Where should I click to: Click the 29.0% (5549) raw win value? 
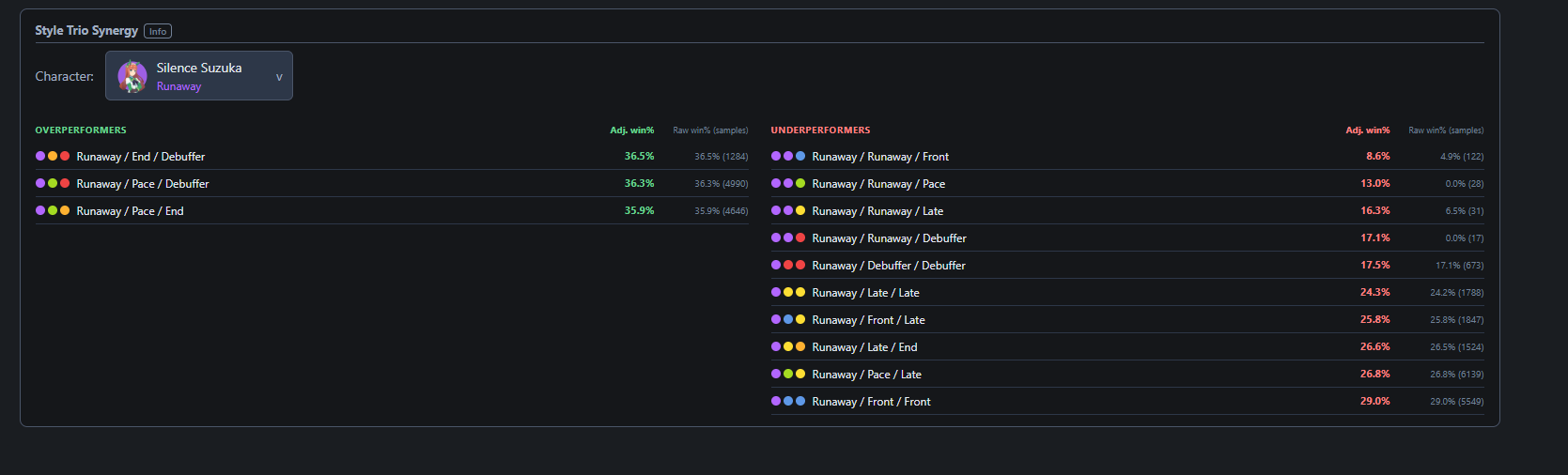(x=1457, y=402)
